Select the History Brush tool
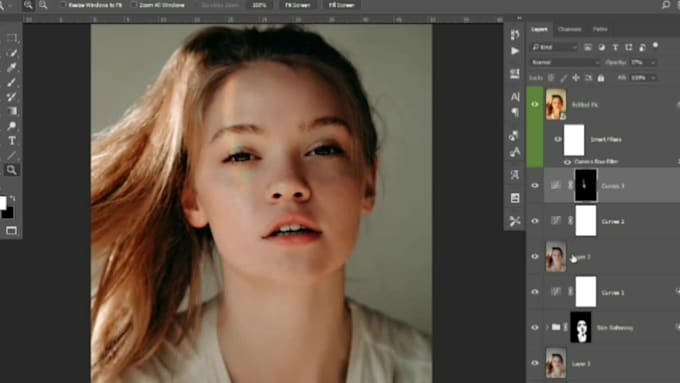 (x=12, y=97)
